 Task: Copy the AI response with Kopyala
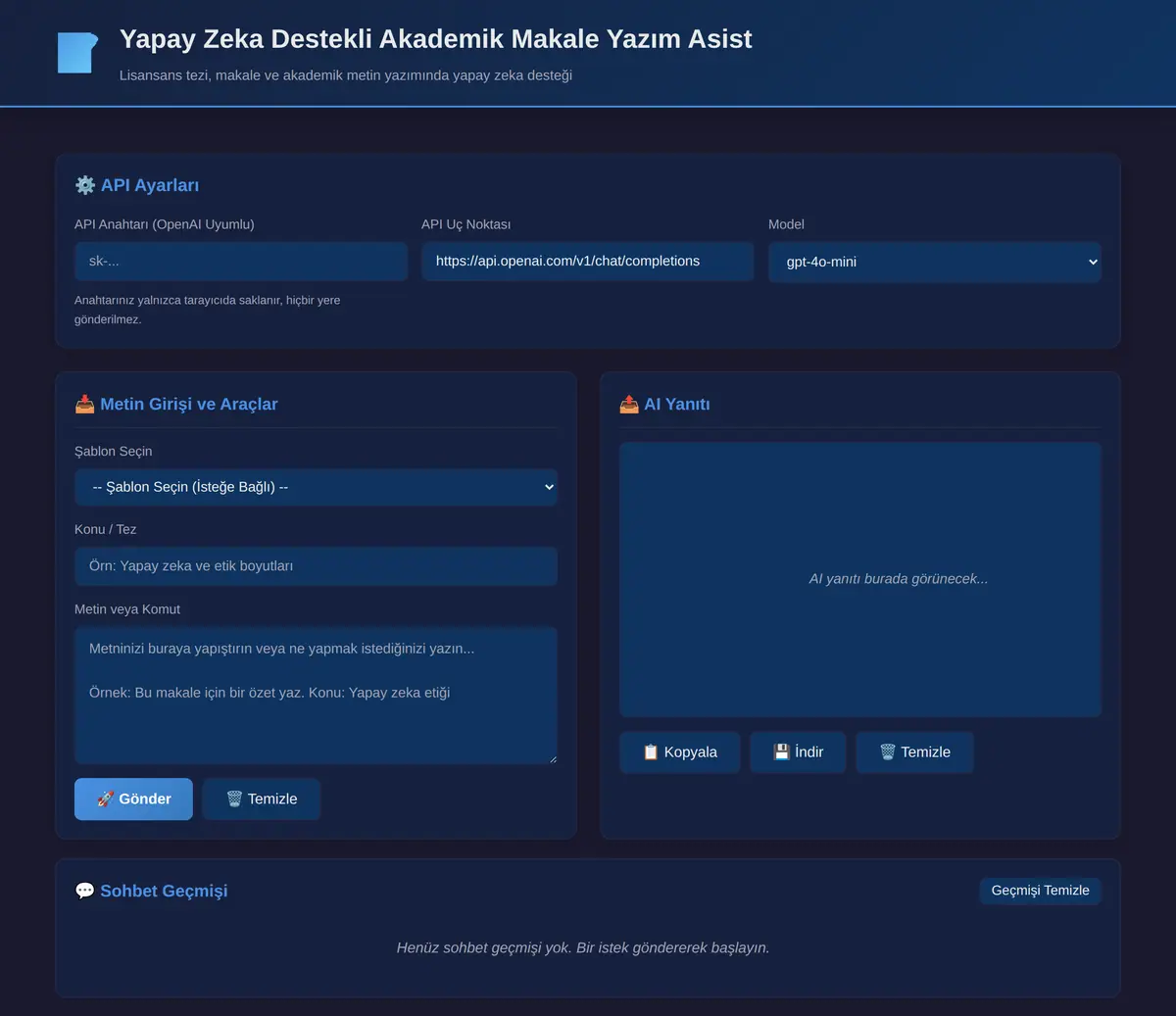[680, 752]
